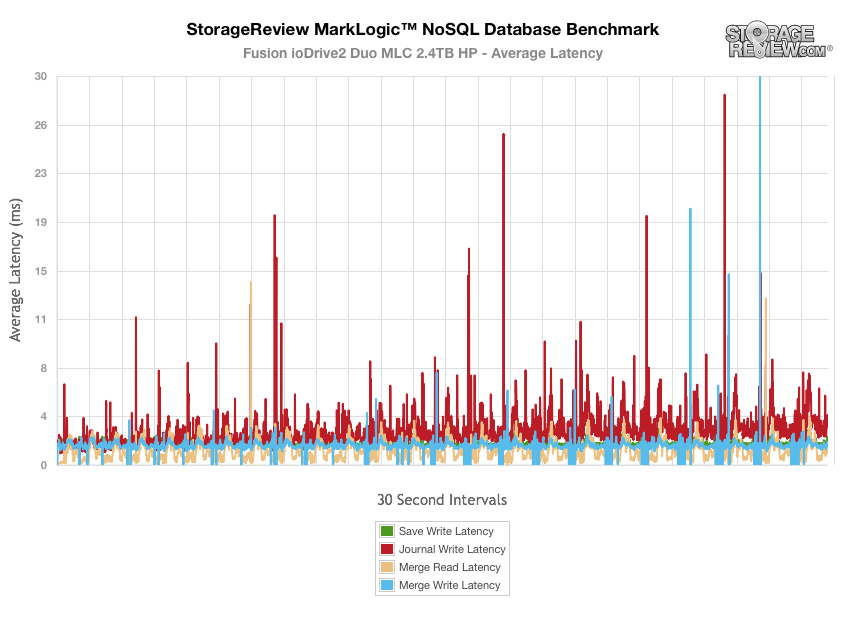This screenshot has height=620, width=850.
Task: Click the y-axis value "19"
Action: (x=41, y=222)
